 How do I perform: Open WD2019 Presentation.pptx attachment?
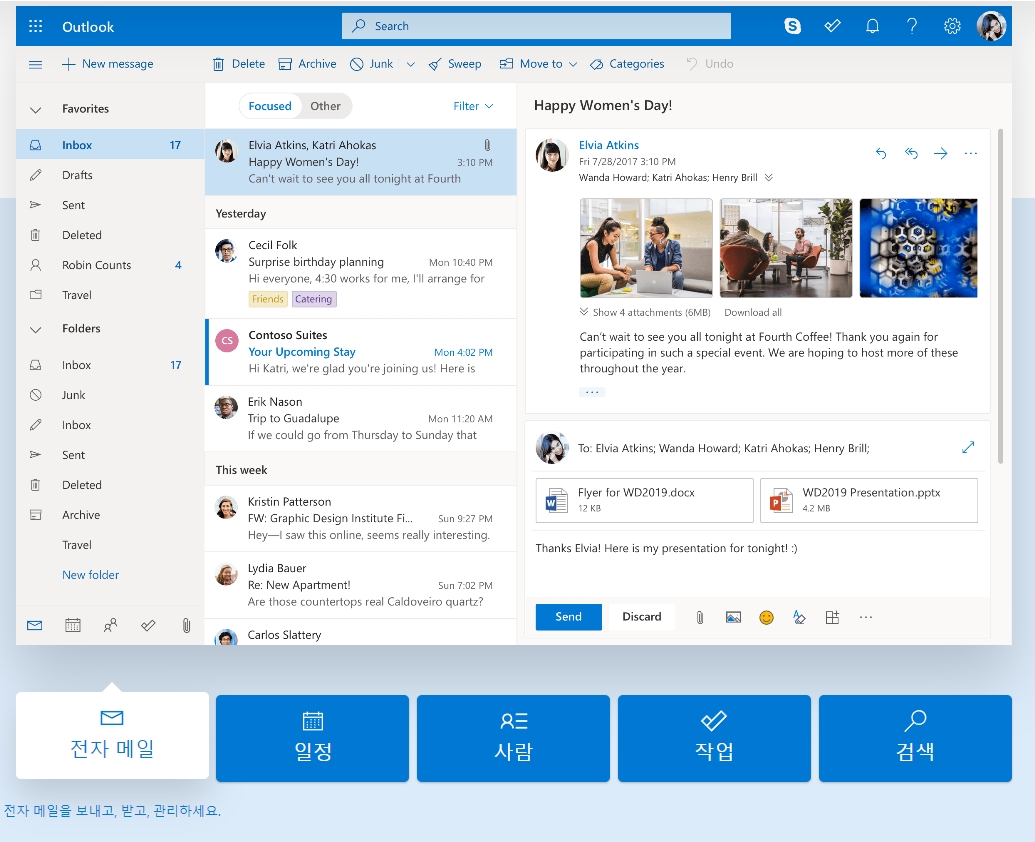pos(869,500)
